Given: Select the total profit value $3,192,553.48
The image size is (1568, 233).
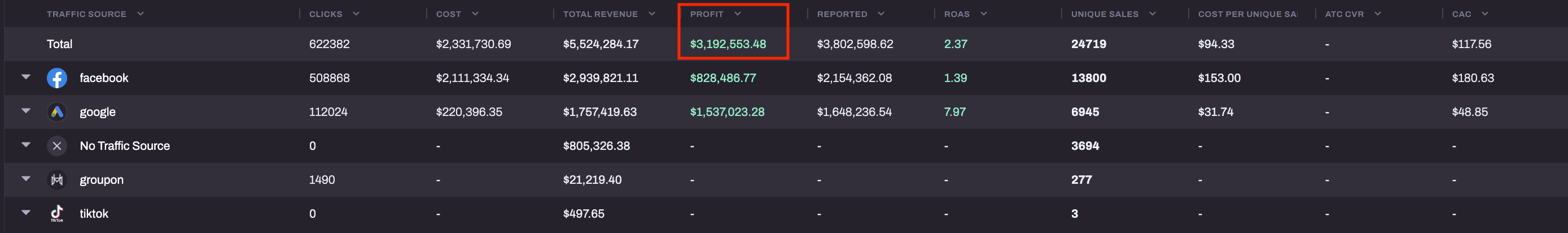Looking at the screenshot, I should click(728, 44).
